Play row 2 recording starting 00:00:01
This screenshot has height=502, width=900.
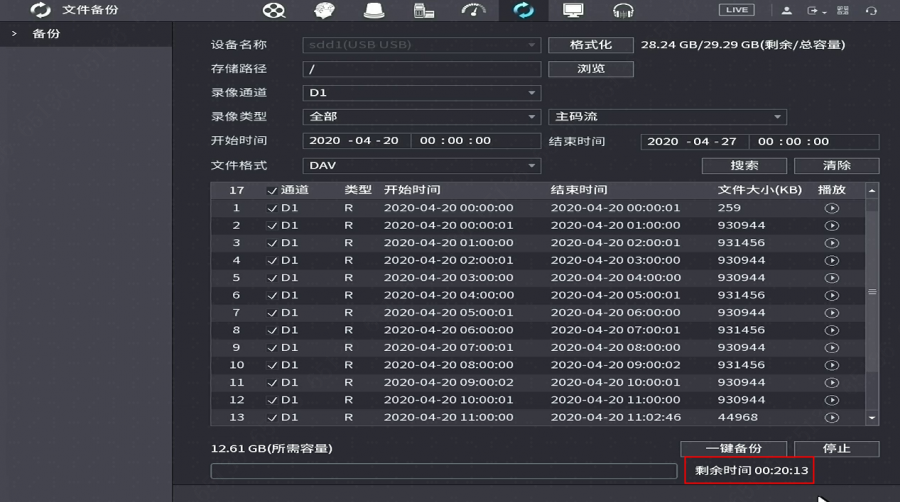pyautogui.click(x=832, y=225)
